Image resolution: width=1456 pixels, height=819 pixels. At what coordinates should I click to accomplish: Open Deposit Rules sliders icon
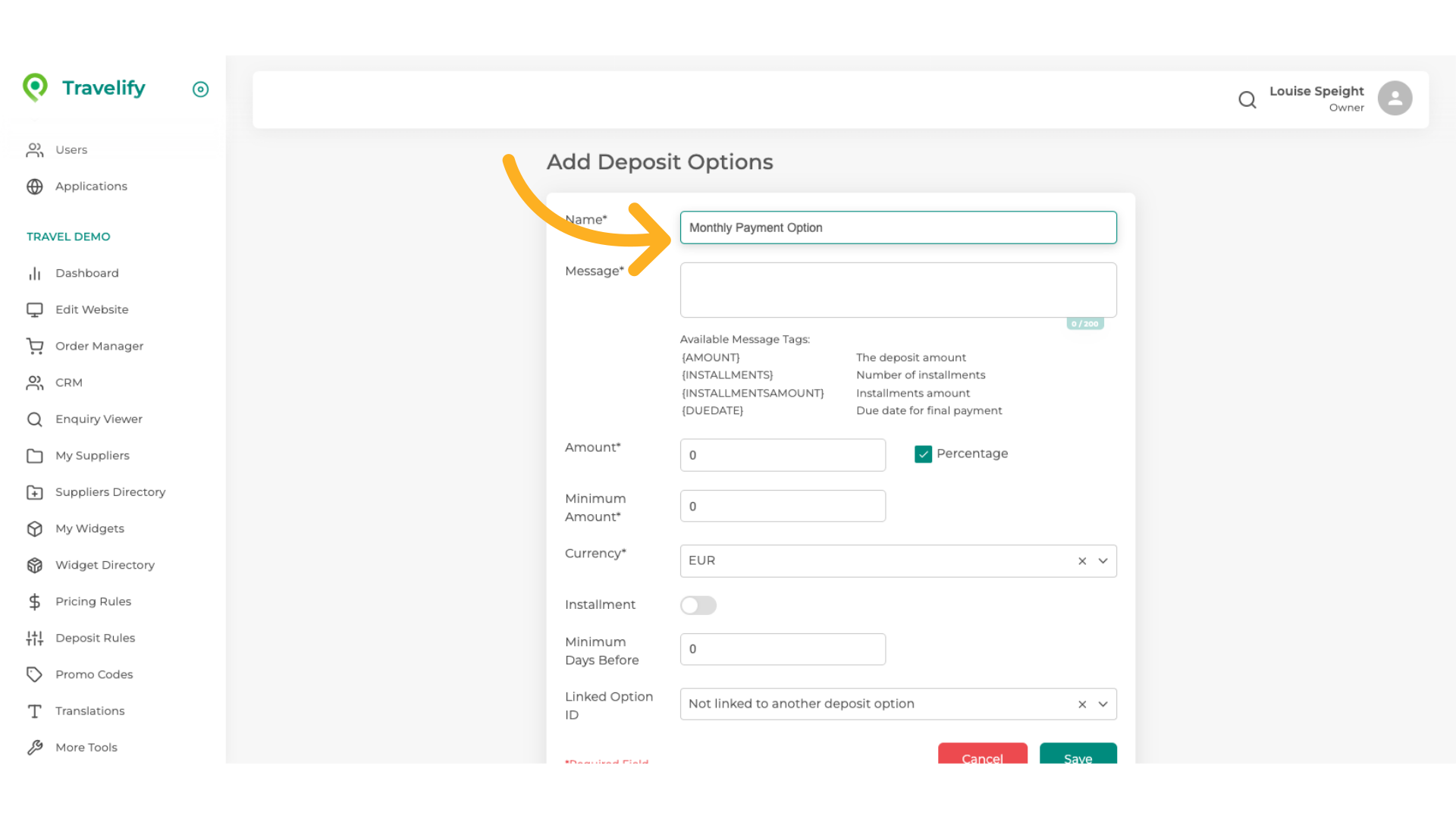[35, 638]
